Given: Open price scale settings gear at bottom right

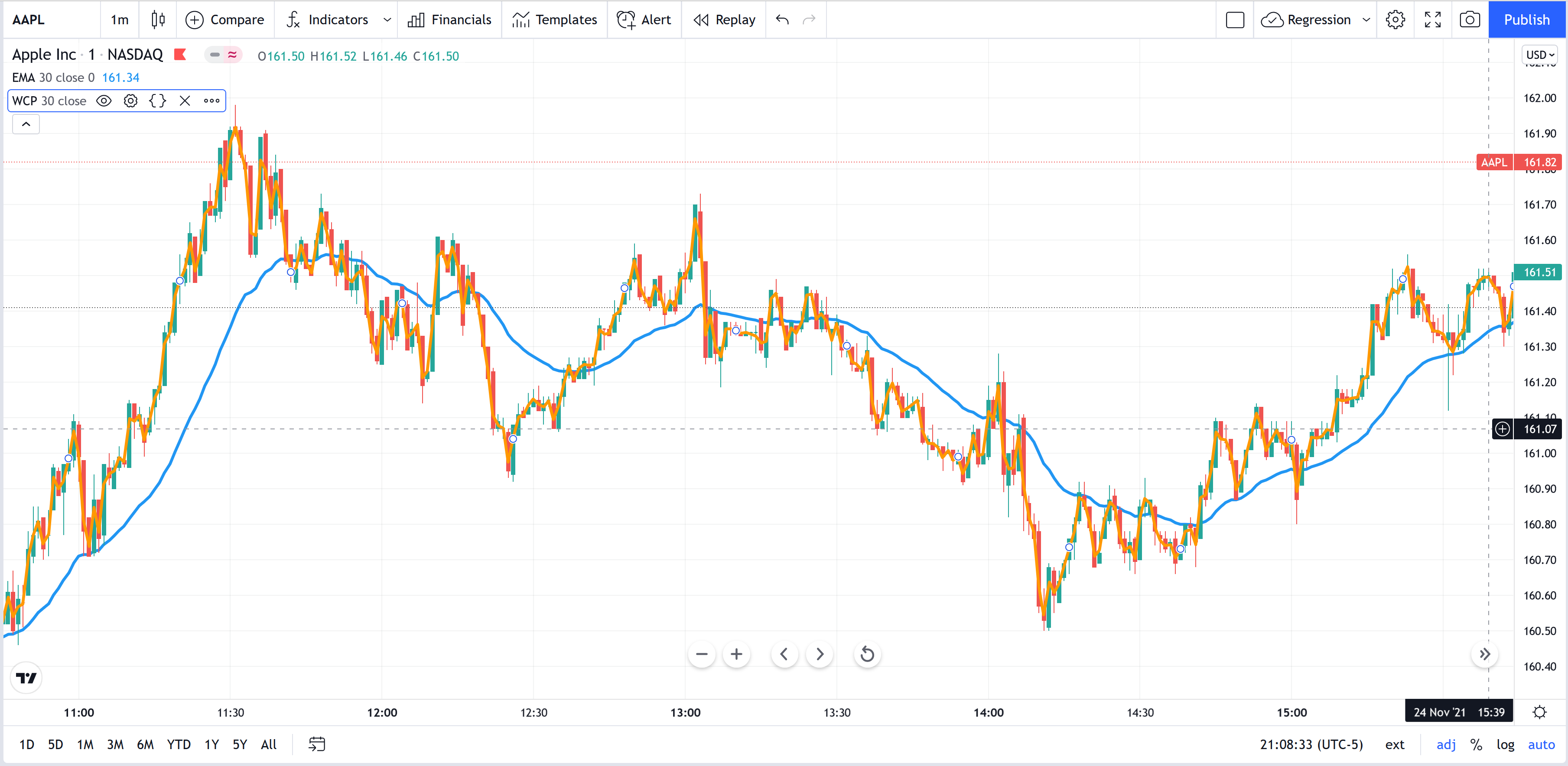Looking at the screenshot, I should [1540, 712].
